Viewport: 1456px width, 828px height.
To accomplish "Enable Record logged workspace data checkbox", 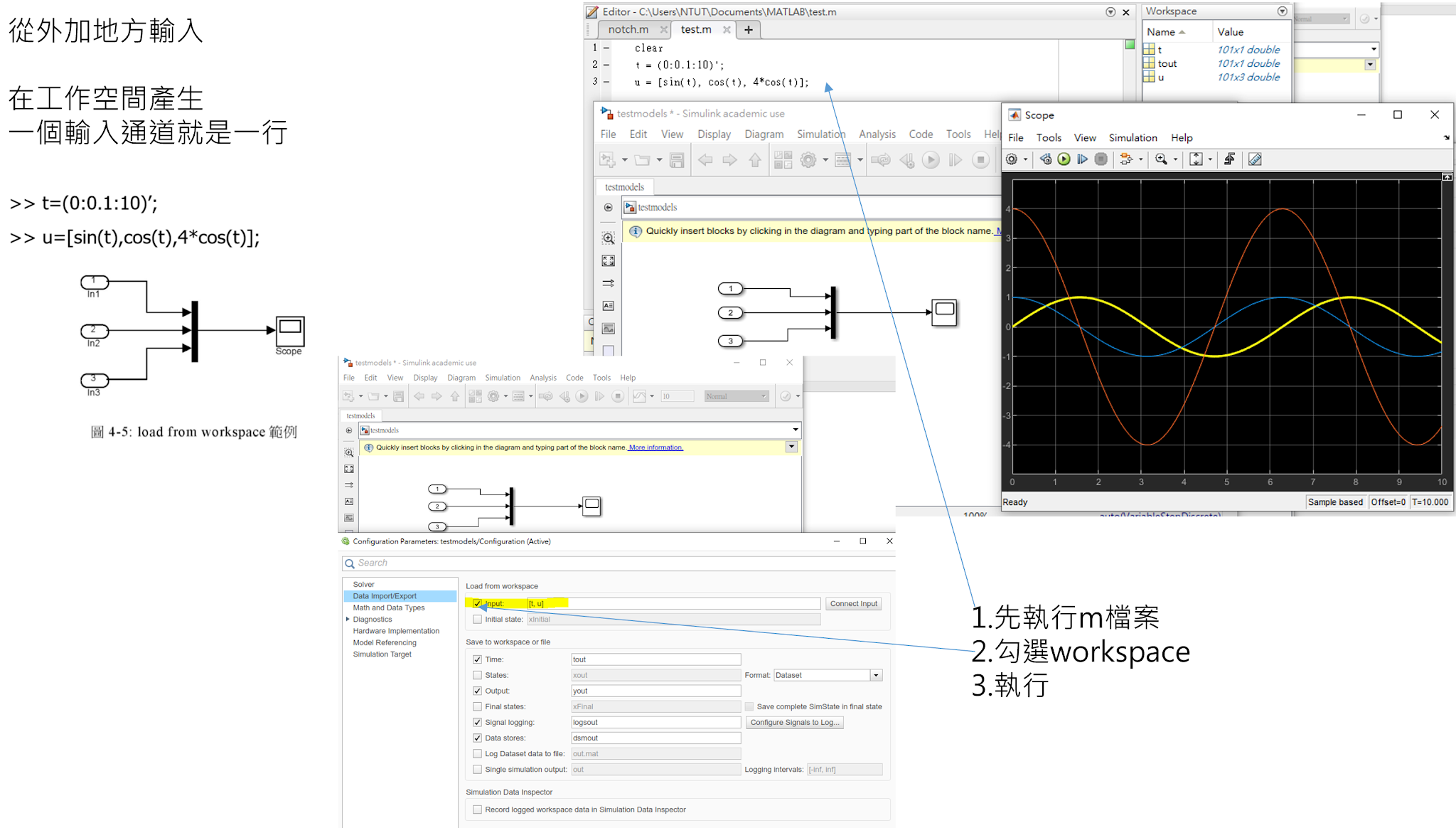I will coord(478,810).
